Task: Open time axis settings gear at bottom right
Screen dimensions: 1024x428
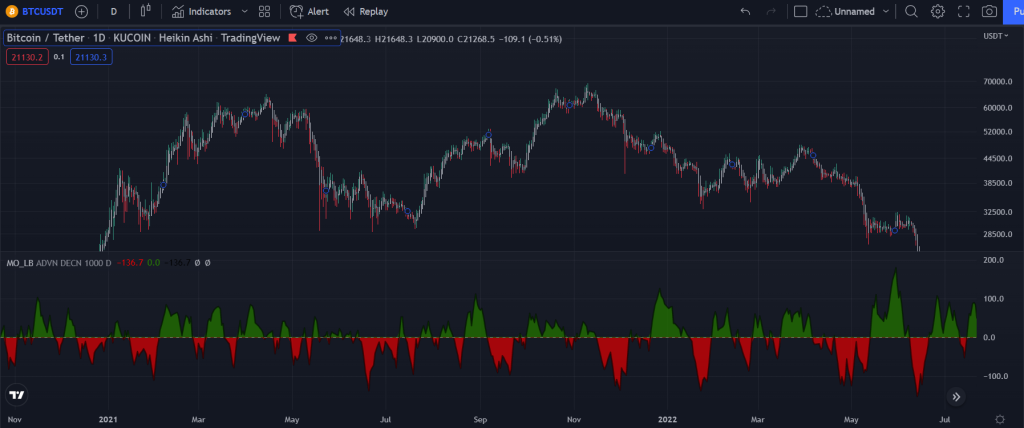Action: click(1000, 419)
